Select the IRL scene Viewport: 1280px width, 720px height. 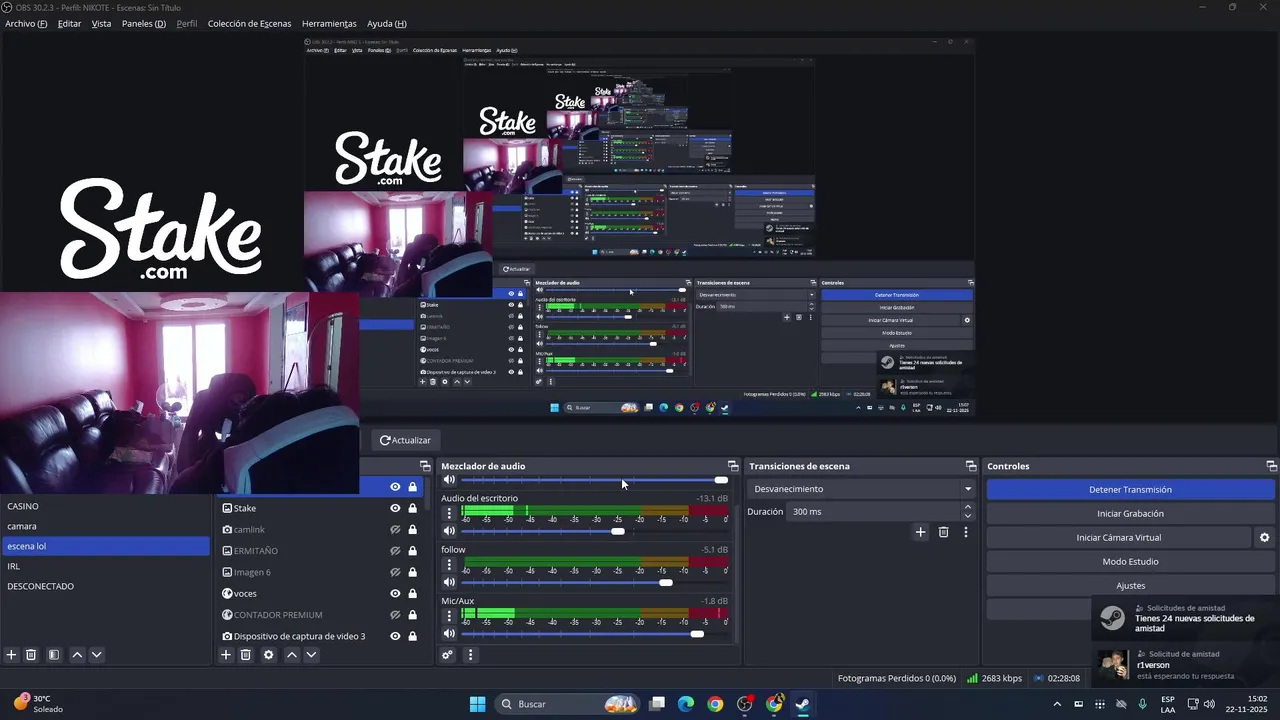(x=105, y=566)
